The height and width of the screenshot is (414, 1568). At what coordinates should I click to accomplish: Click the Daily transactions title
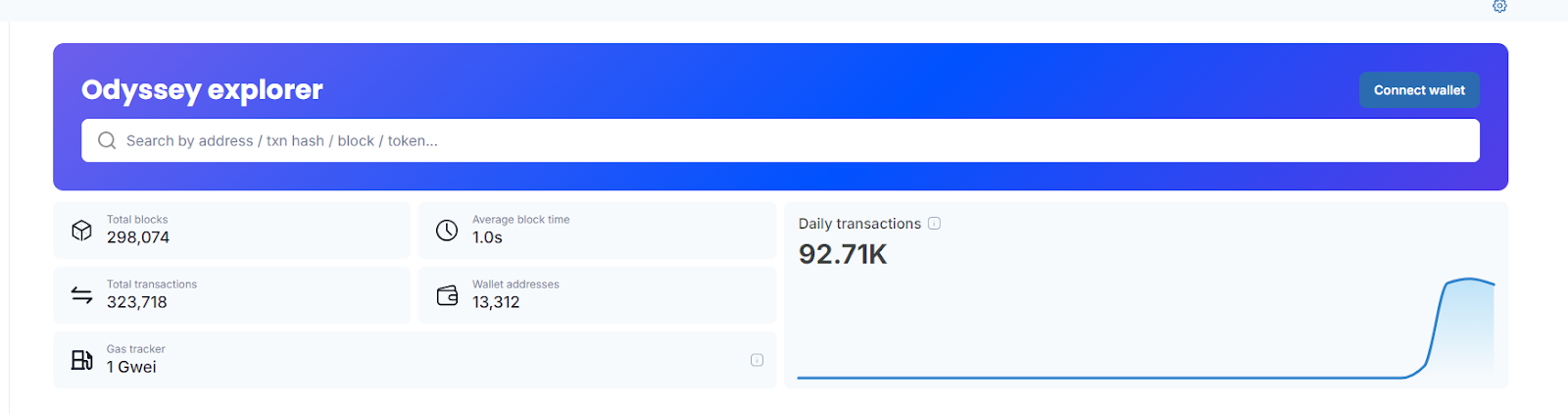tap(859, 224)
